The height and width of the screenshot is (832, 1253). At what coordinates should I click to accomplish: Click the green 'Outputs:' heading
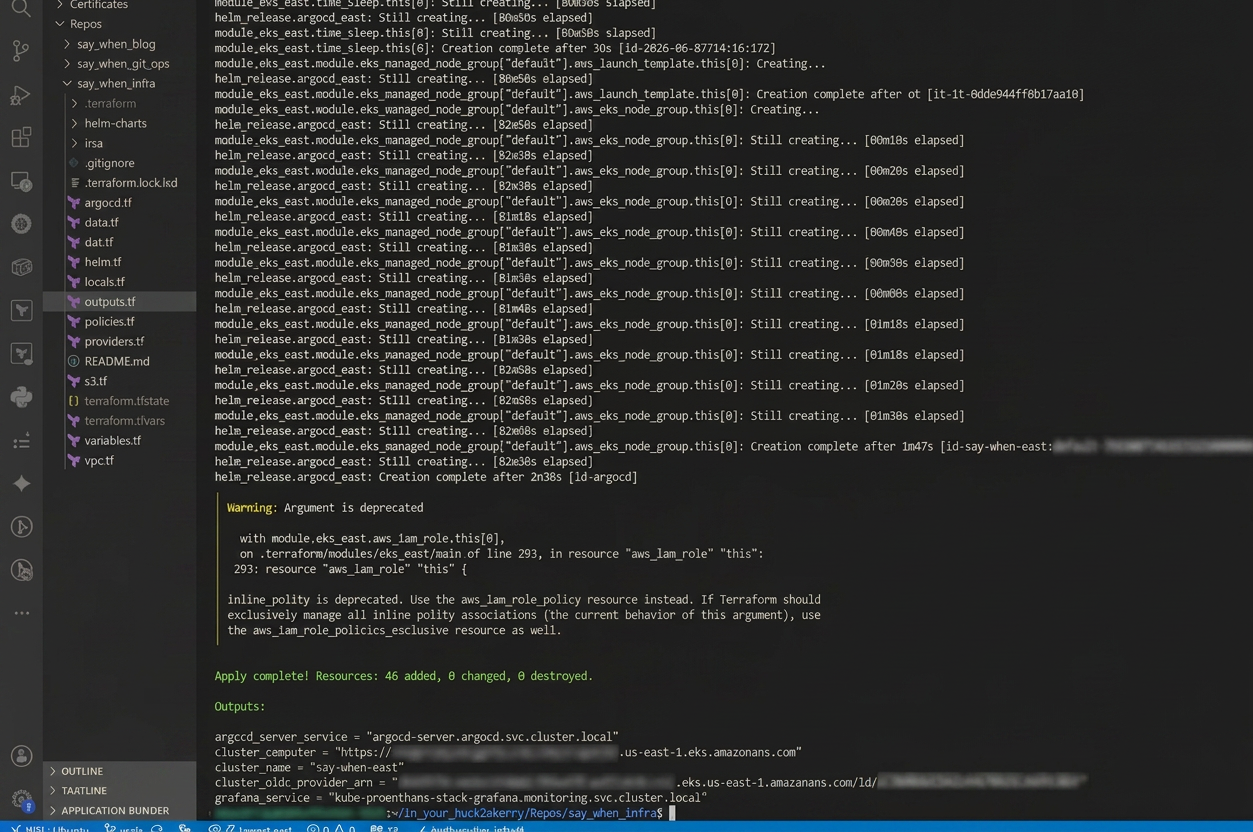pos(240,707)
